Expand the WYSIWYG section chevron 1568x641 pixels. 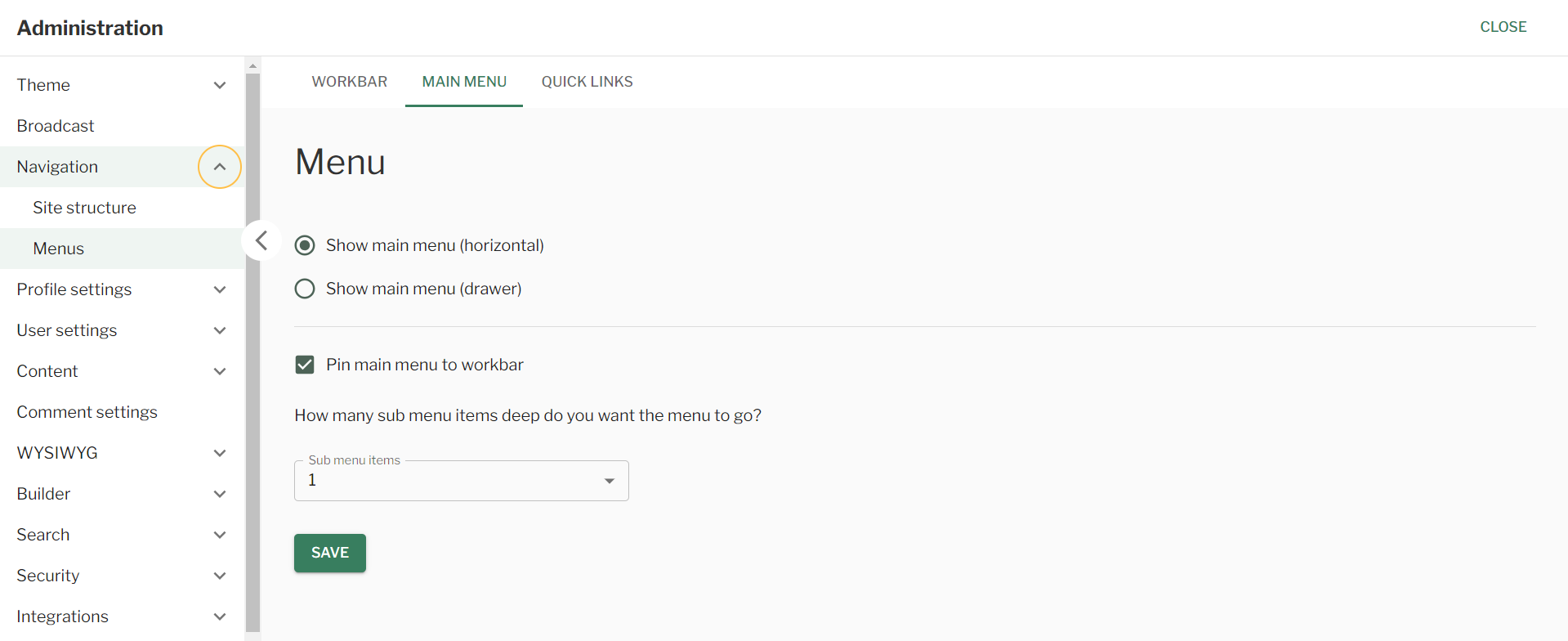(220, 453)
